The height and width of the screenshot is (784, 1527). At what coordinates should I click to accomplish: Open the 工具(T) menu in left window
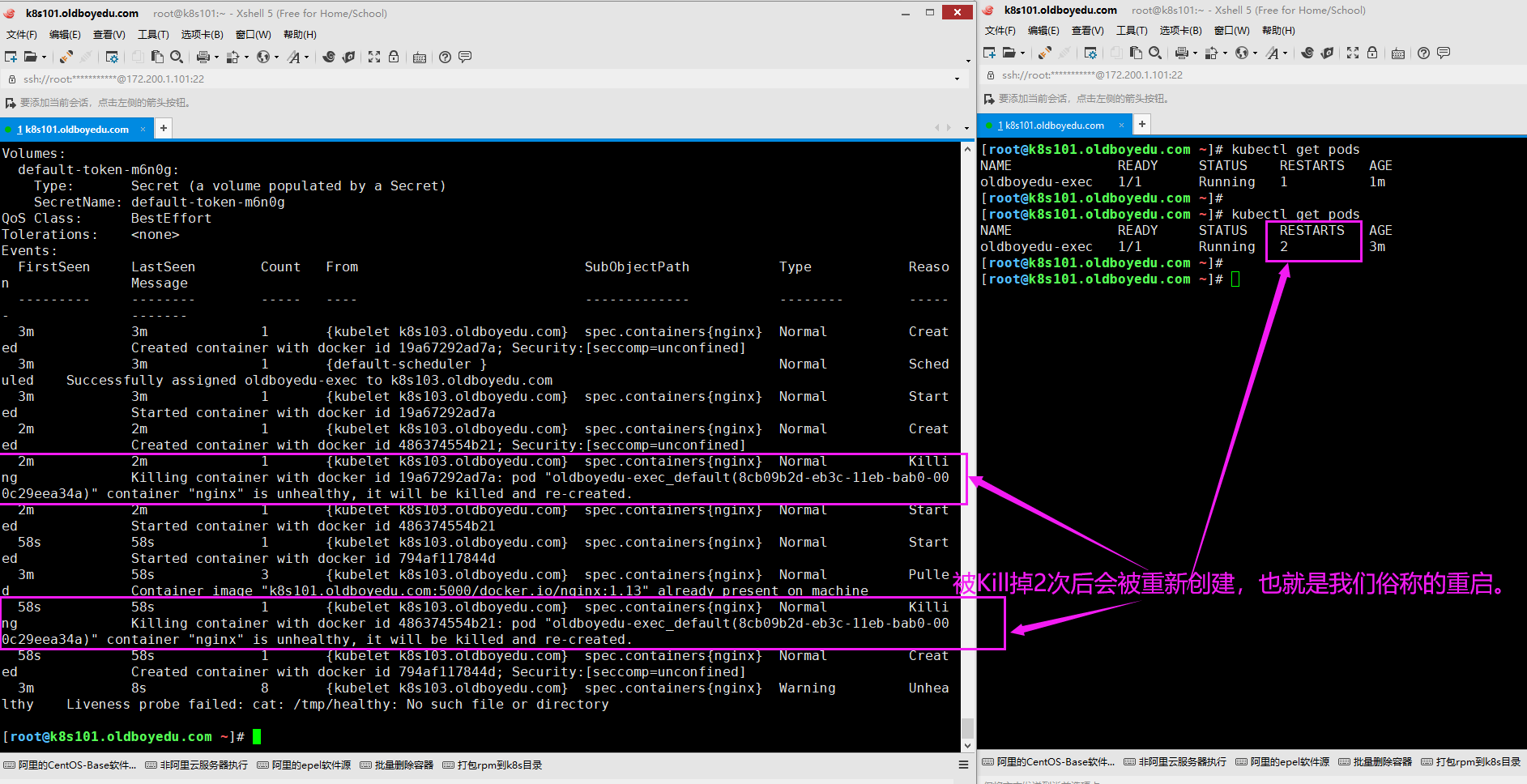click(x=153, y=34)
